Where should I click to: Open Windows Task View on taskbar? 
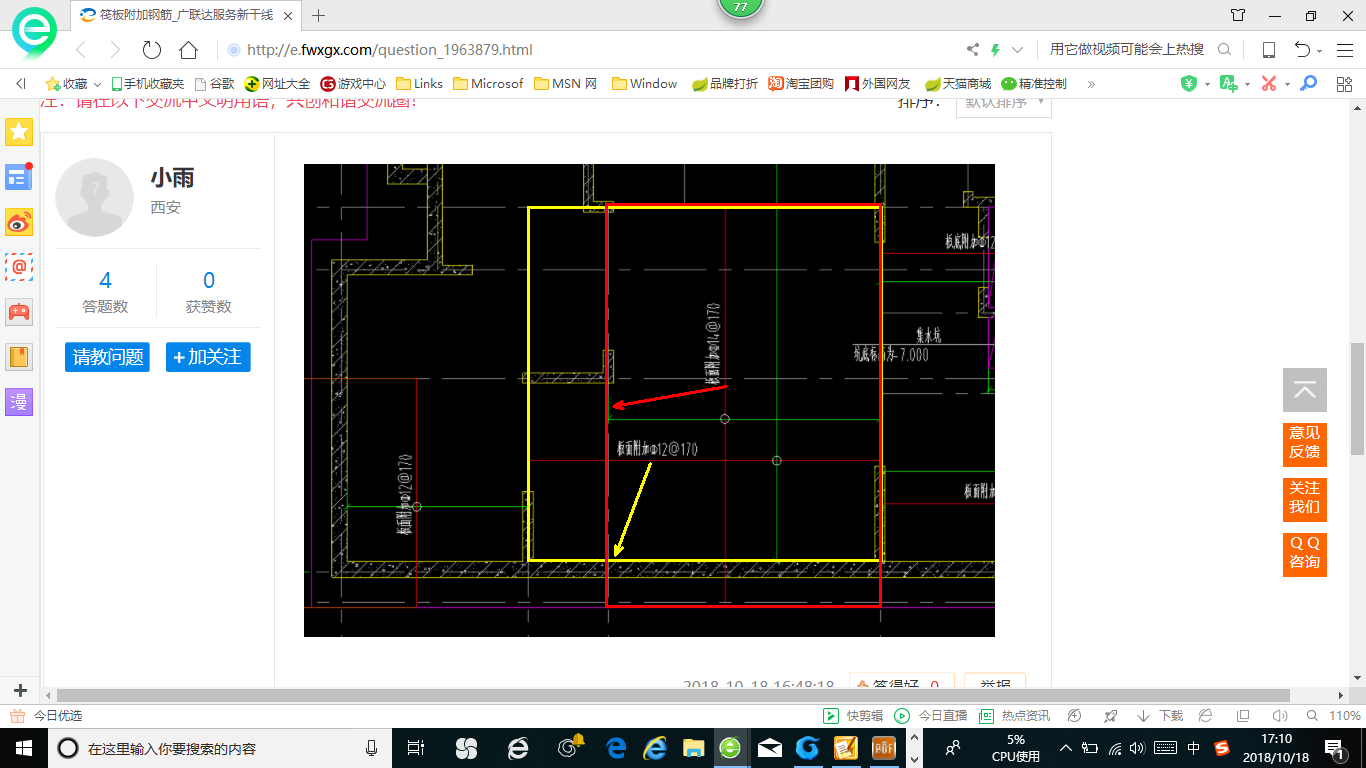[416, 747]
